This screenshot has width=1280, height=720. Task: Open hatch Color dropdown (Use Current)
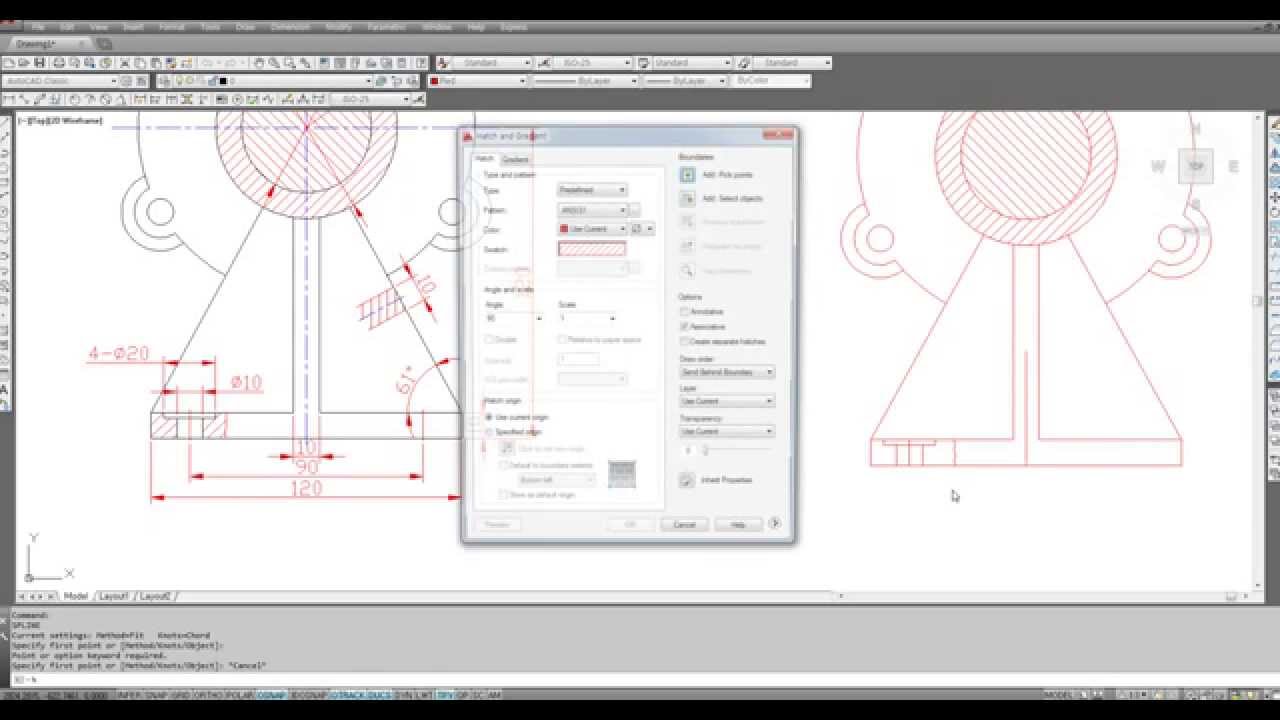pos(592,229)
